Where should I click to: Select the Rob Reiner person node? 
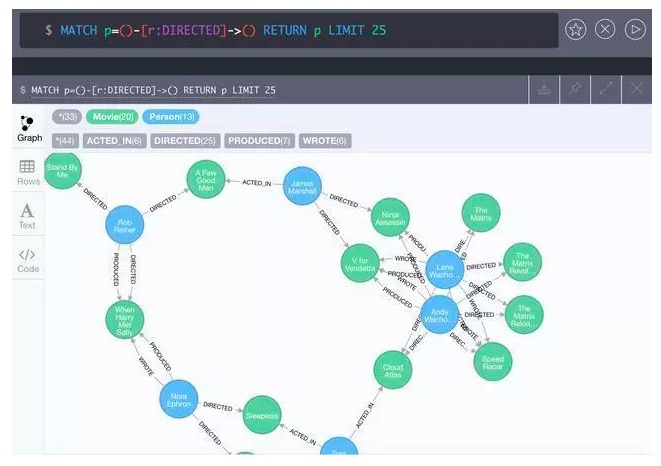point(125,225)
